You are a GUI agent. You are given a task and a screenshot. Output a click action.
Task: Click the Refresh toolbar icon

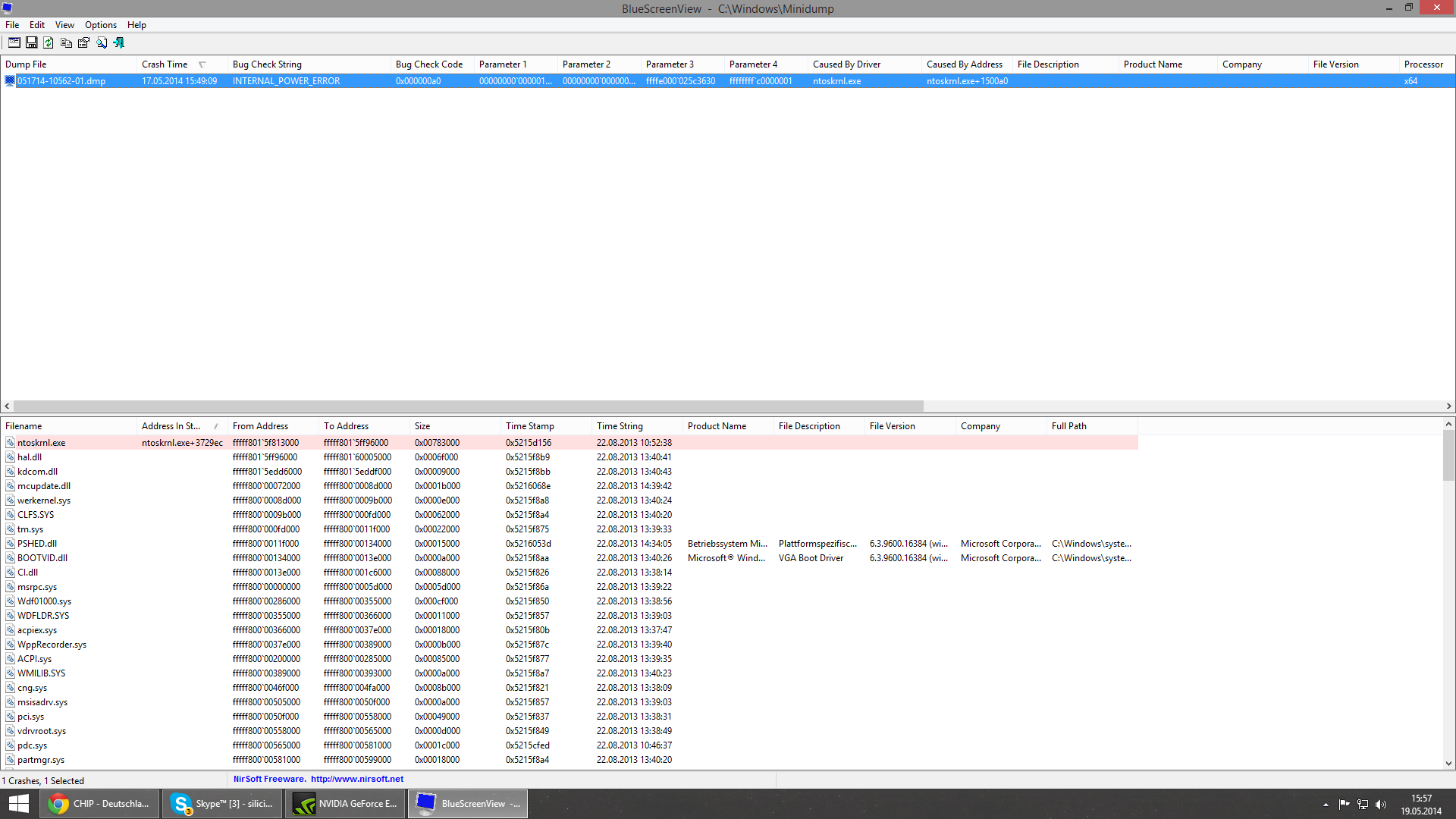[49, 43]
